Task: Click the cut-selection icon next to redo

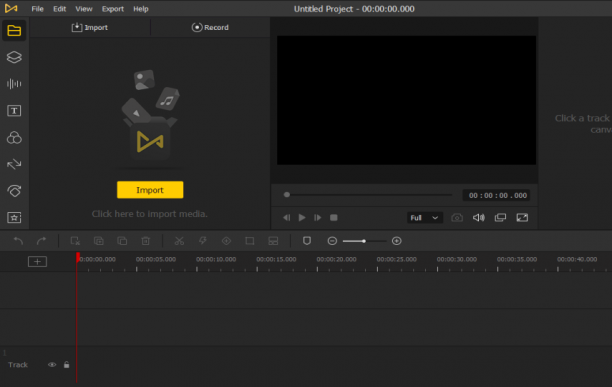Action: [75, 241]
